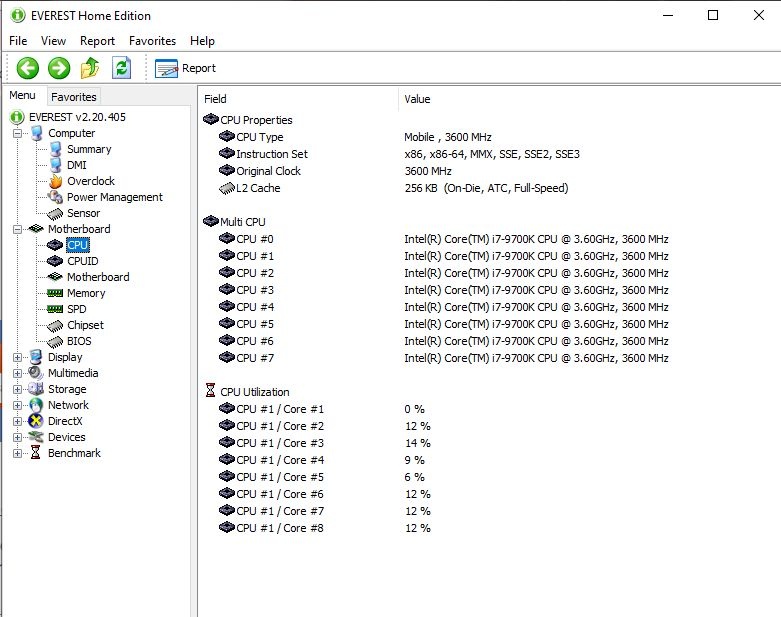Click the Display monitor icon
This screenshot has width=781, height=617.
point(35,357)
